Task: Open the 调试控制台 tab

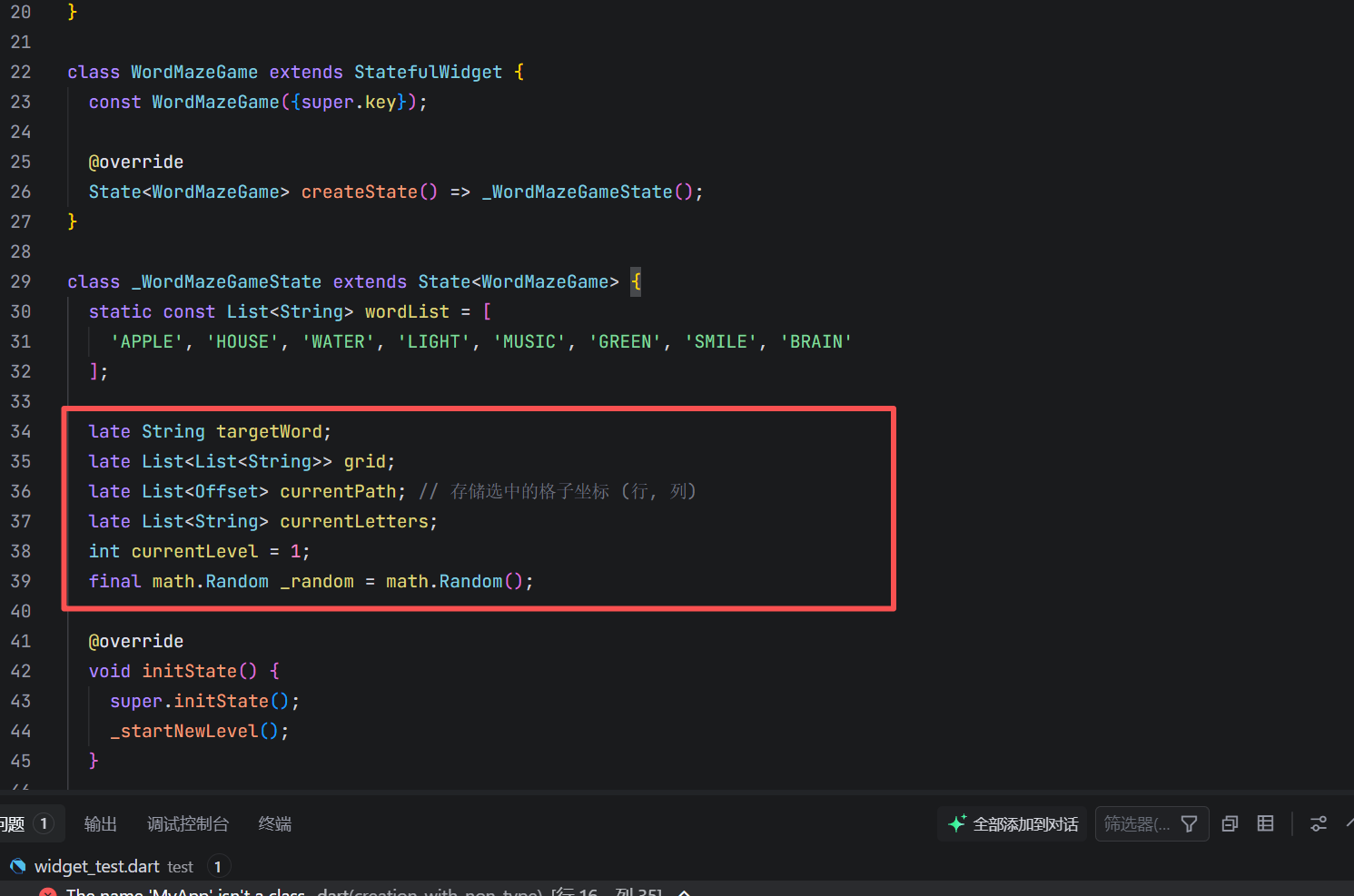Action: (x=188, y=823)
